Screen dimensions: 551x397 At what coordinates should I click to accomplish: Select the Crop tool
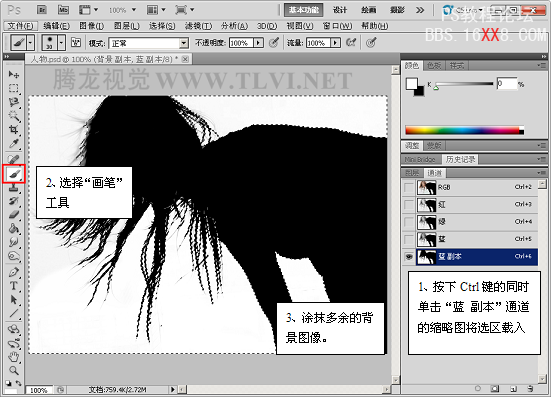click(x=14, y=129)
